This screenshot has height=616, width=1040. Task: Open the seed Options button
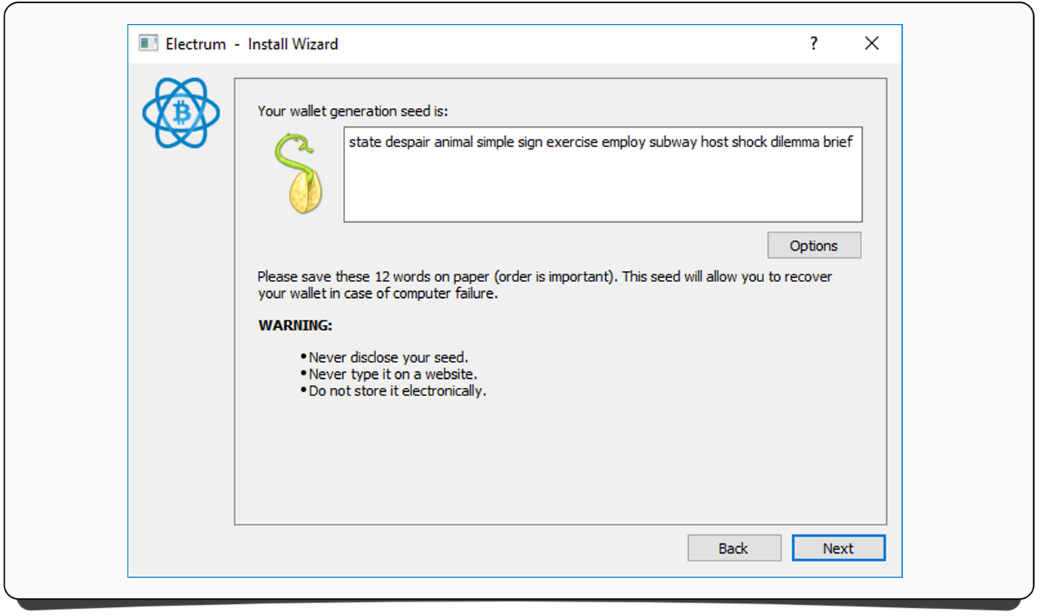click(813, 245)
